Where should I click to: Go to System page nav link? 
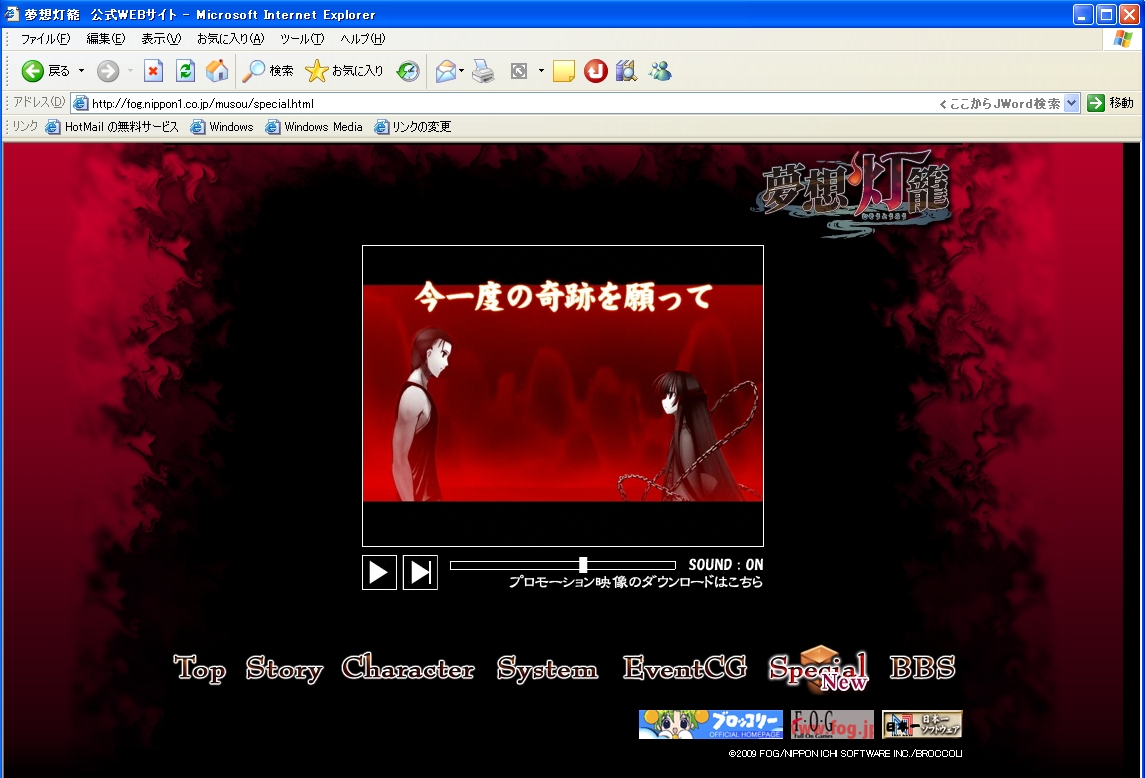548,668
